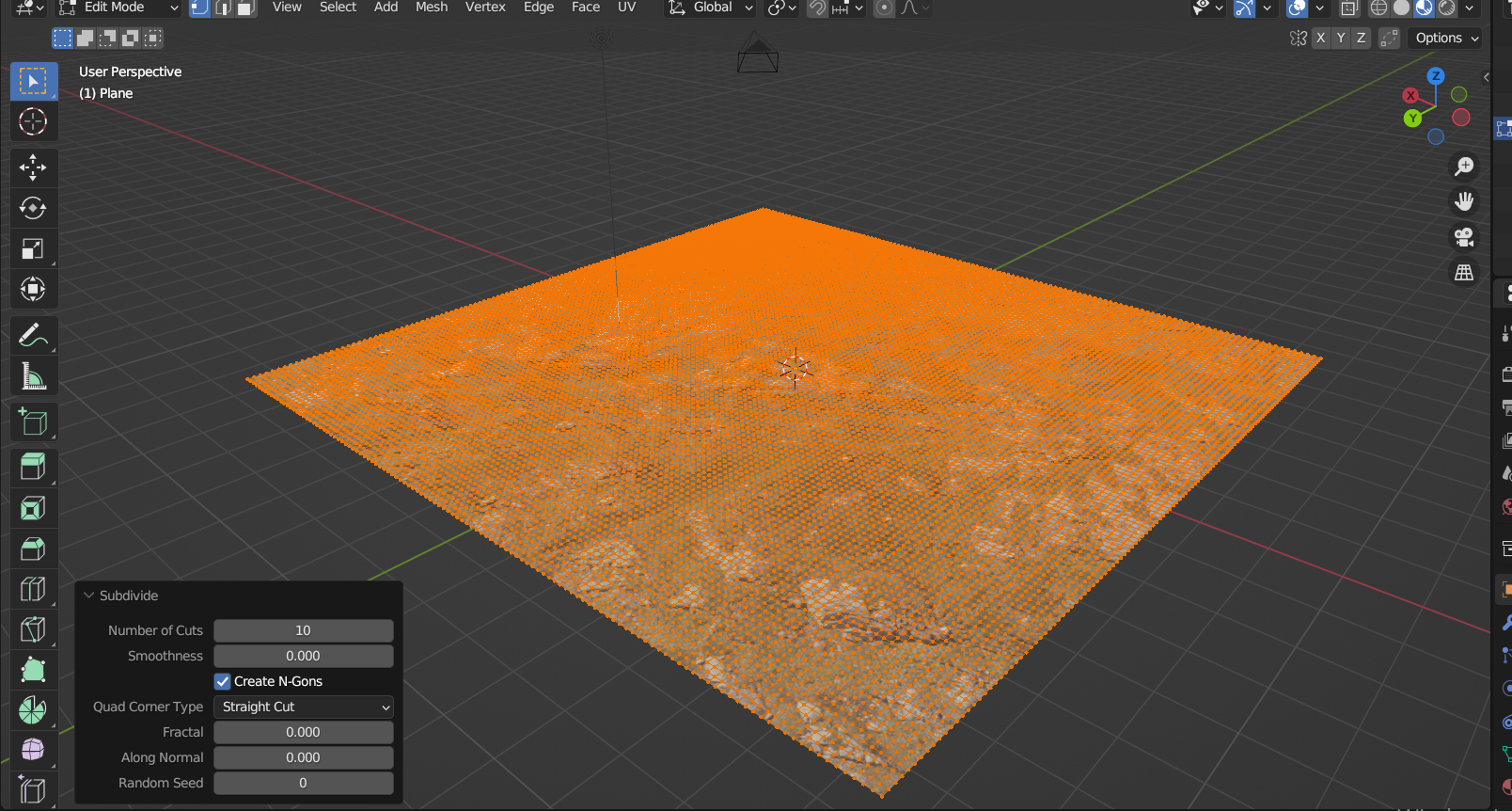
Task: Toggle snapping magnet in header
Action: pyautogui.click(x=818, y=8)
